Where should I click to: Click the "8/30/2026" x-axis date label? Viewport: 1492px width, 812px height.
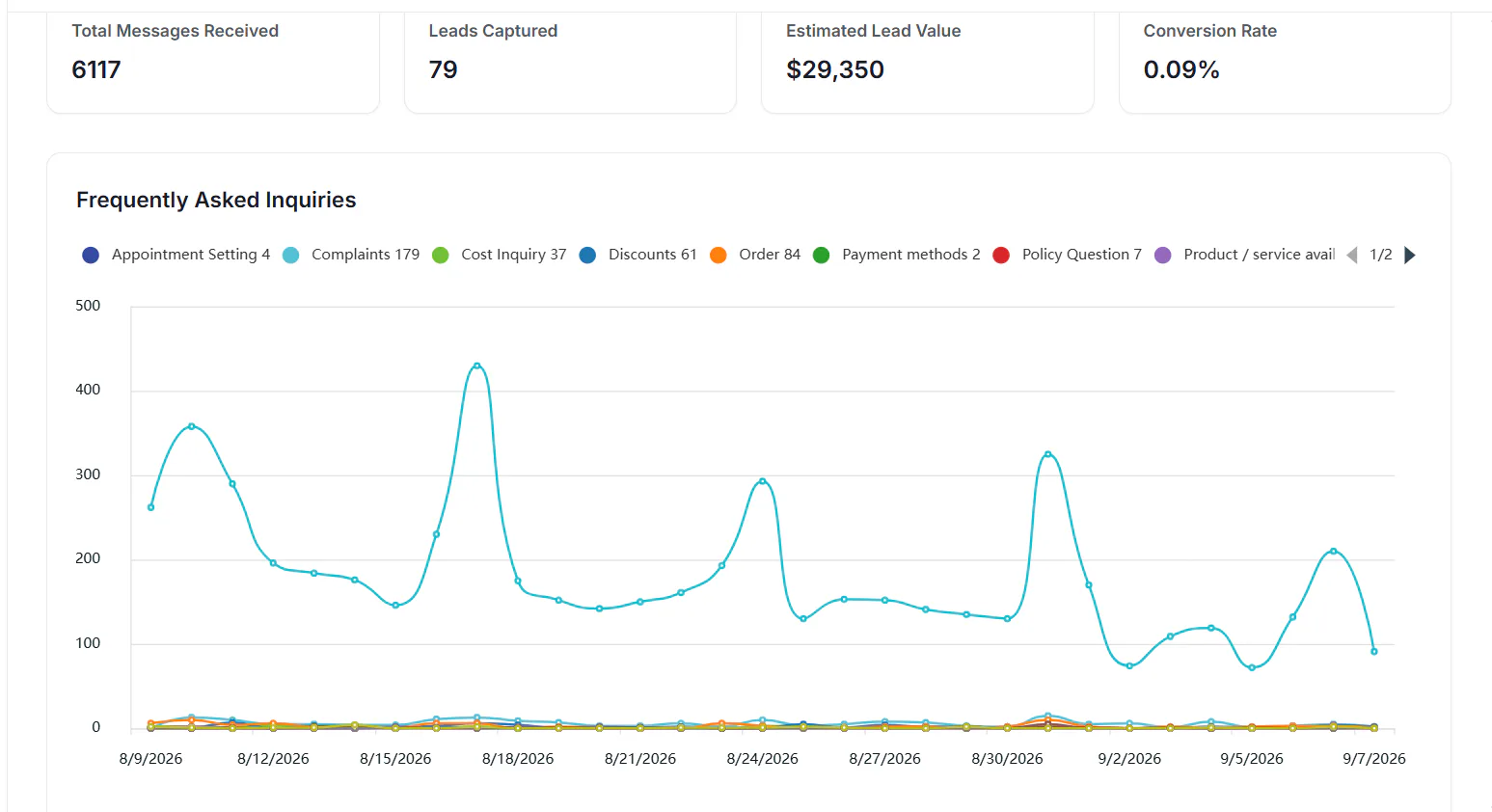(1008, 759)
